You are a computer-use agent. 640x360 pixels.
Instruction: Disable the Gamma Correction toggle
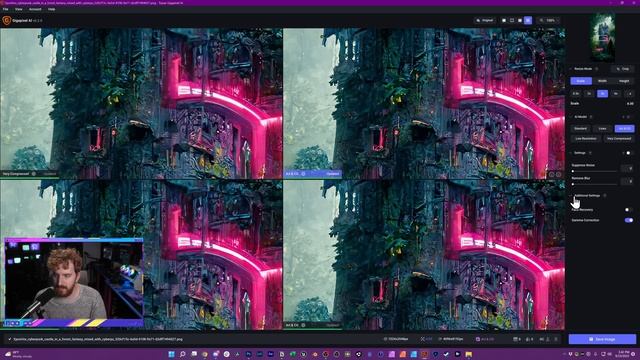(x=629, y=220)
